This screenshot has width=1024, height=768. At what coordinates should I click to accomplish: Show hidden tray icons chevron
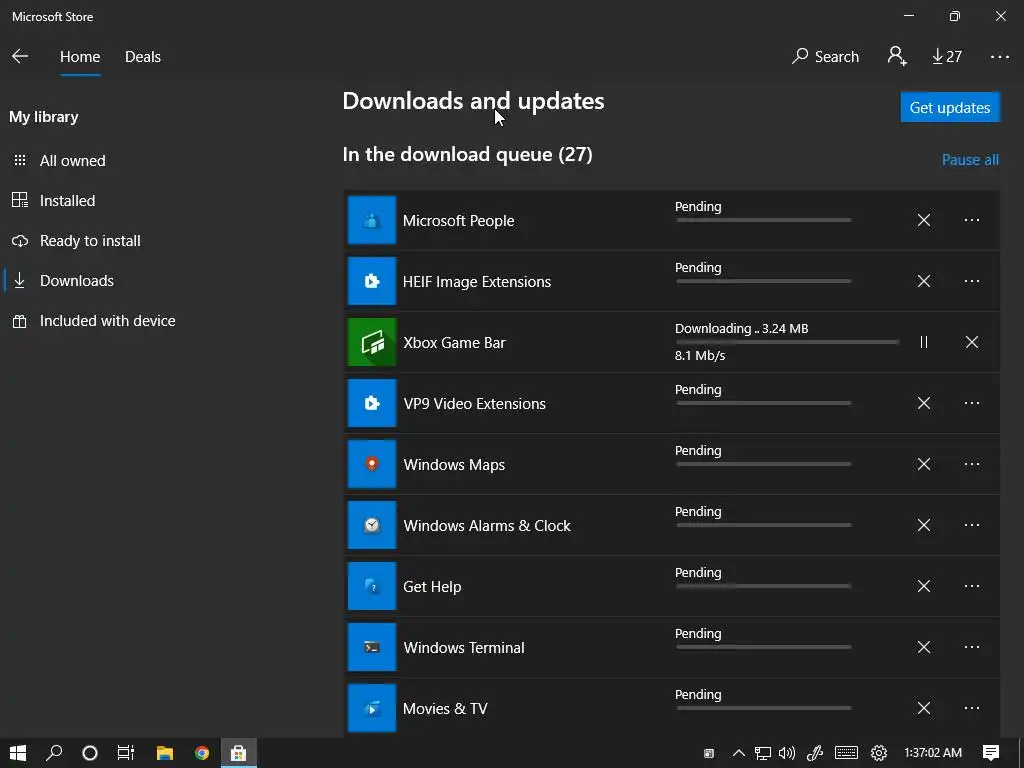click(x=739, y=753)
